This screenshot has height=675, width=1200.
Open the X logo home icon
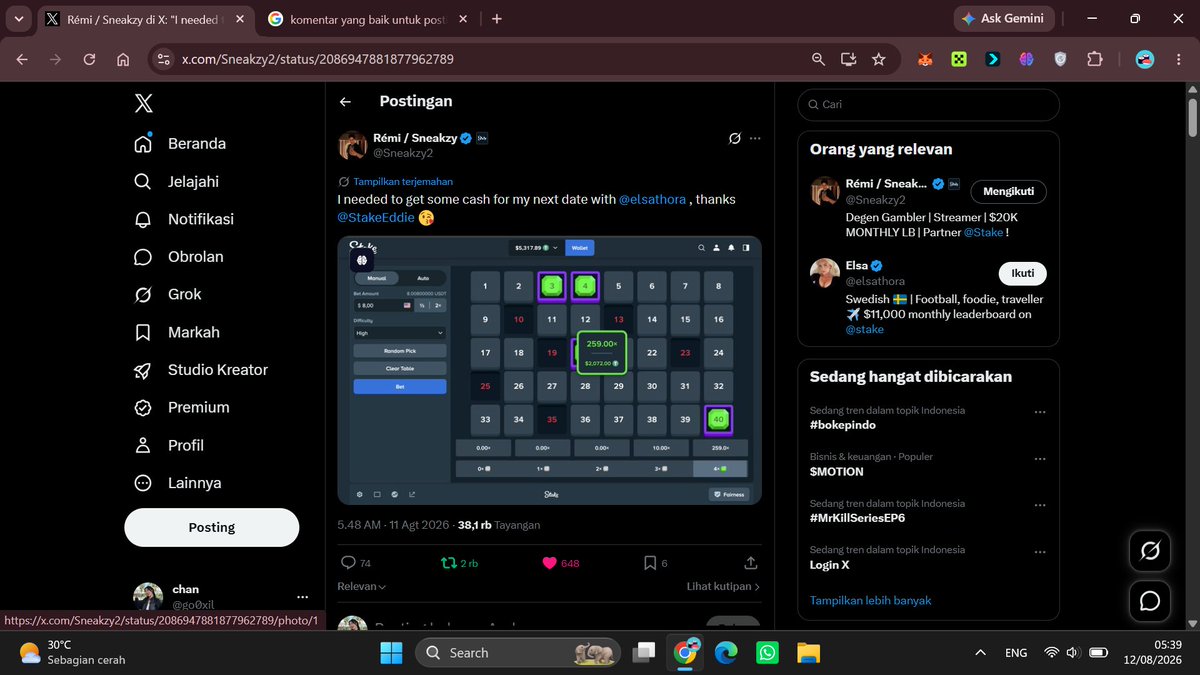pyautogui.click(x=143, y=103)
